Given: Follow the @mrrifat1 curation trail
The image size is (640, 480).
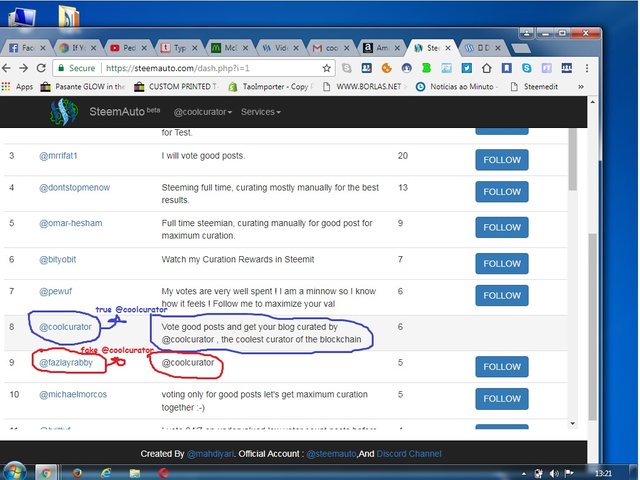Looking at the screenshot, I should click(501, 160).
